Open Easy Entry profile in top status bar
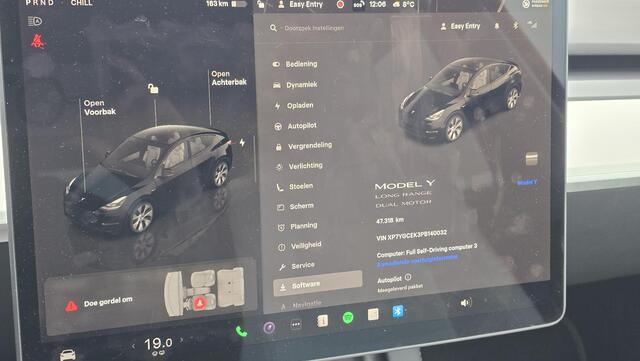Viewport: 640px width, 361px height. [x=301, y=4]
